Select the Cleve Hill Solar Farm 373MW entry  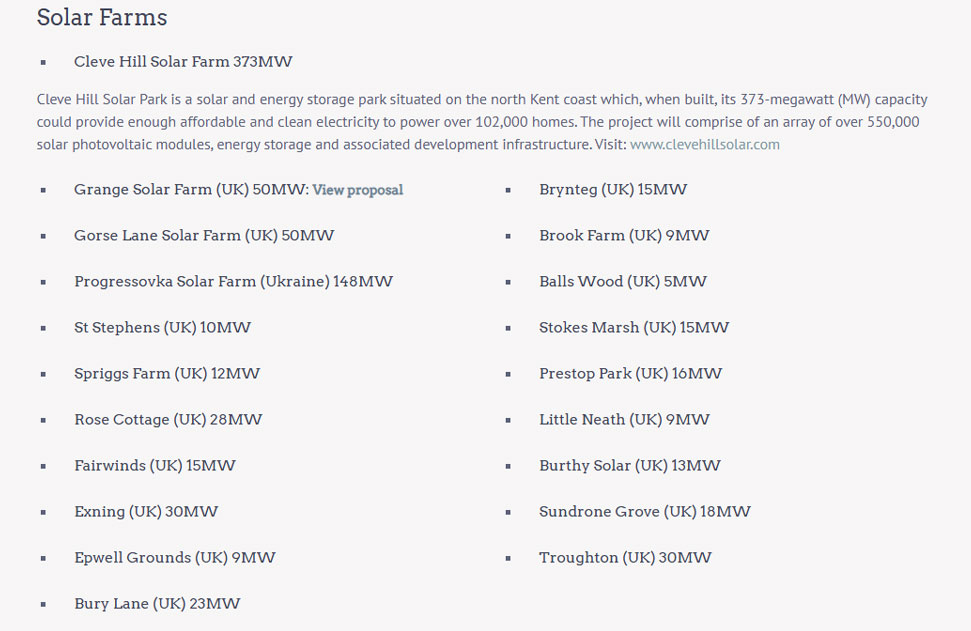pyautogui.click(x=183, y=62)
